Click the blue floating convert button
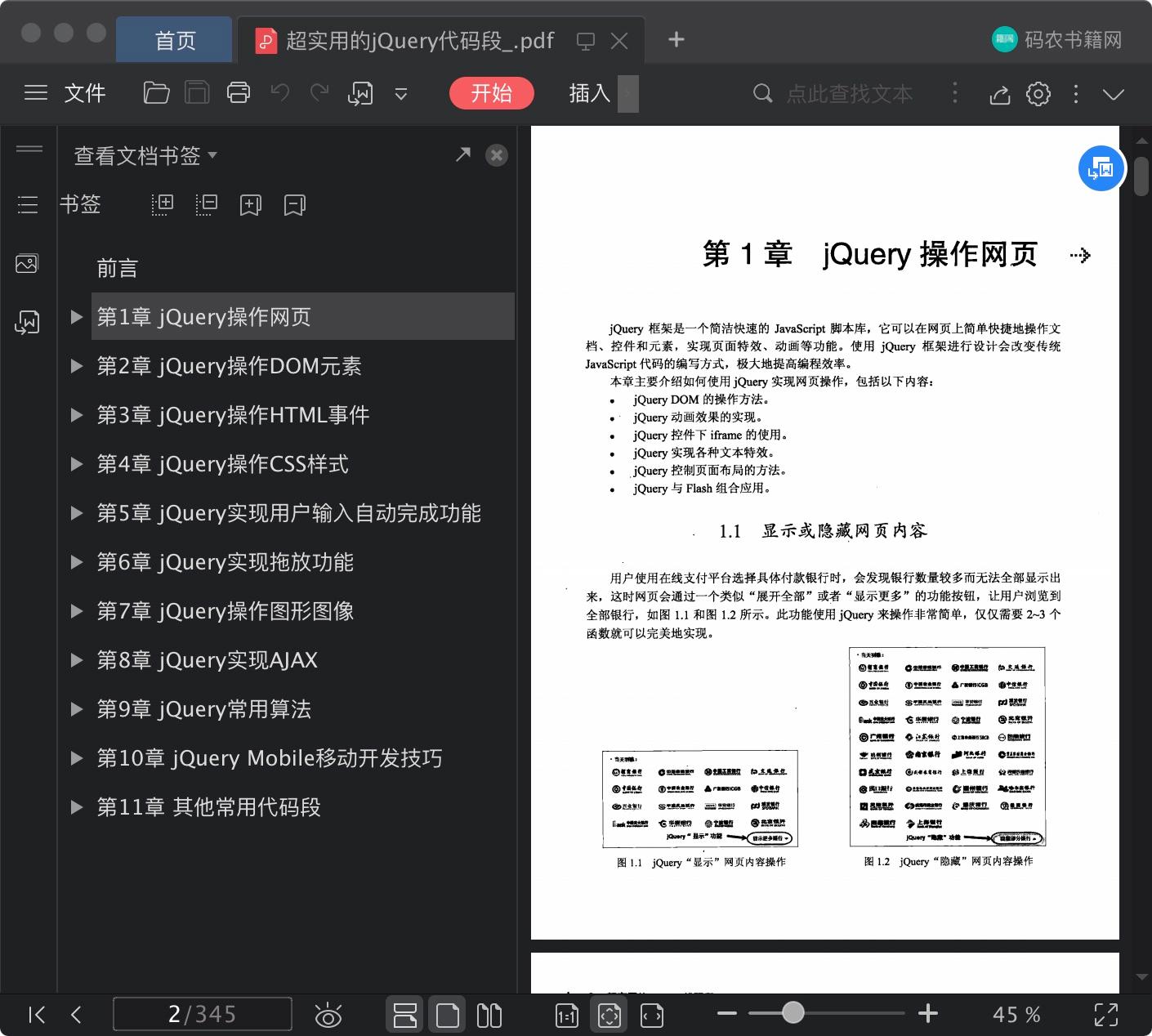1152x1036 pixels. [1101, 169]
